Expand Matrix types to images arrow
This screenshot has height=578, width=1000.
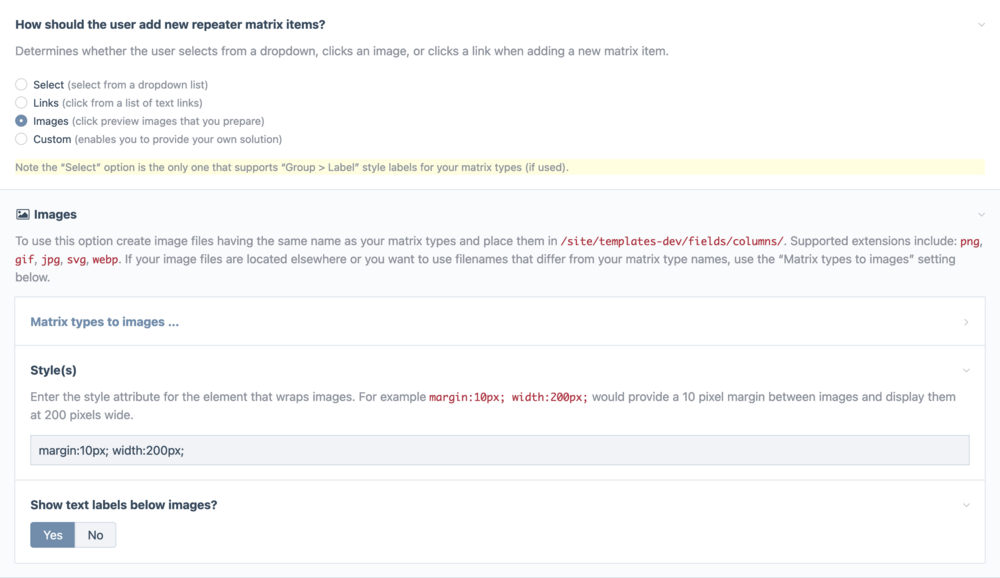(966, 322)
